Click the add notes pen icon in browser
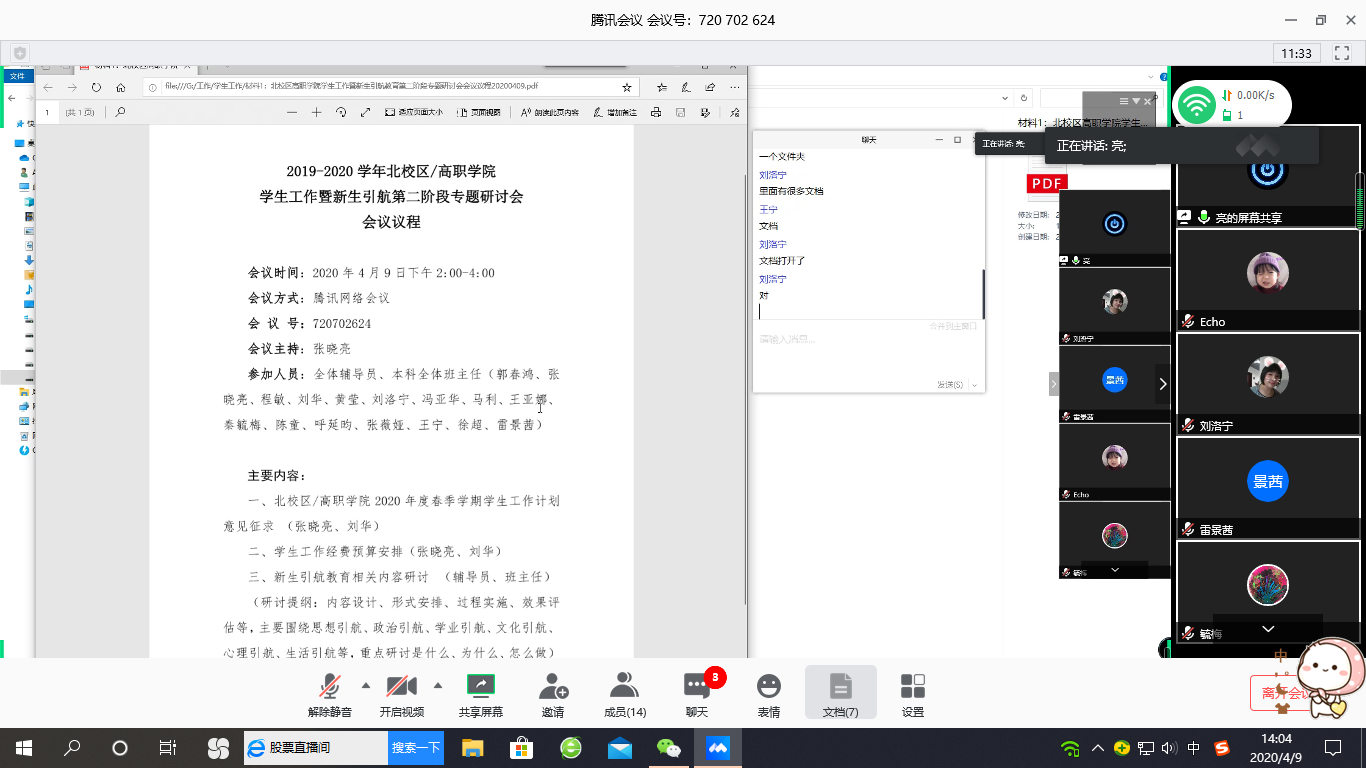Screen dimensions: 1366x768 click(x=685, y=87)
